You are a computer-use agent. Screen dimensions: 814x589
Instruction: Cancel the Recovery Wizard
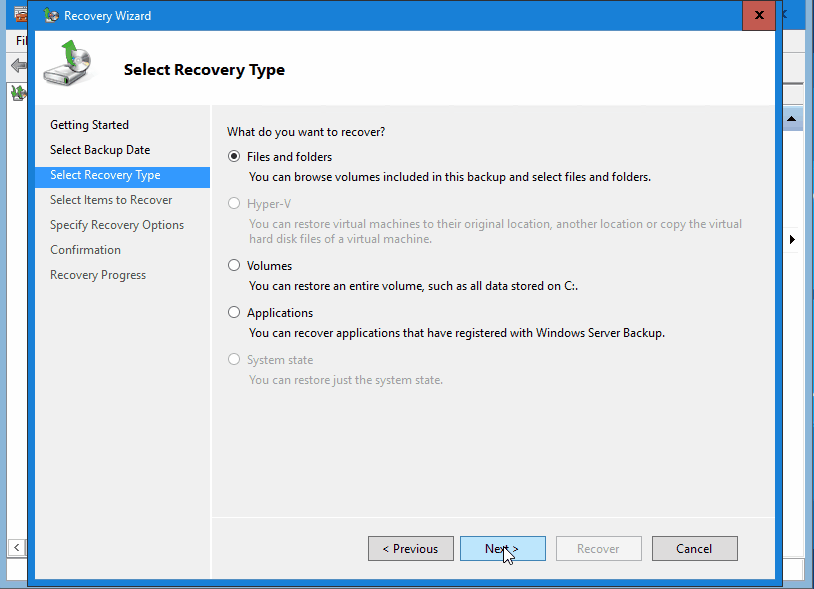pos(694,548)
